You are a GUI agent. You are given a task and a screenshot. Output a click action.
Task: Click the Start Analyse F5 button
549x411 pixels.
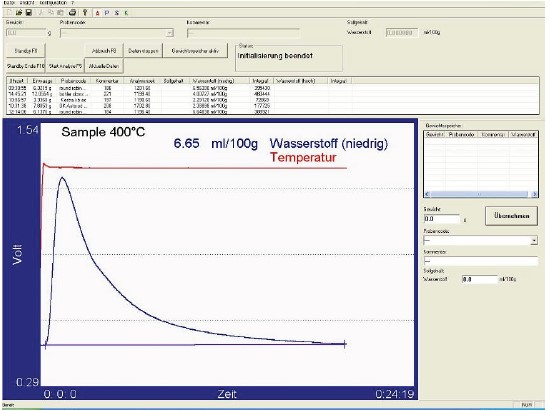pyautogui.click(x=65, y=66)
